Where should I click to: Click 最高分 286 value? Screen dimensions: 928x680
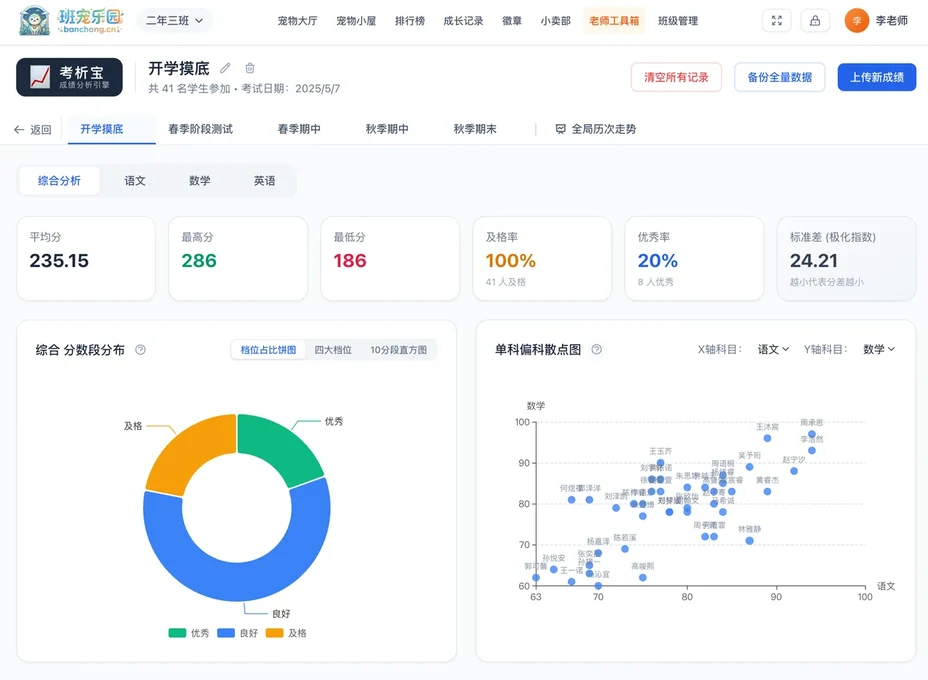(x=199, y=260)
